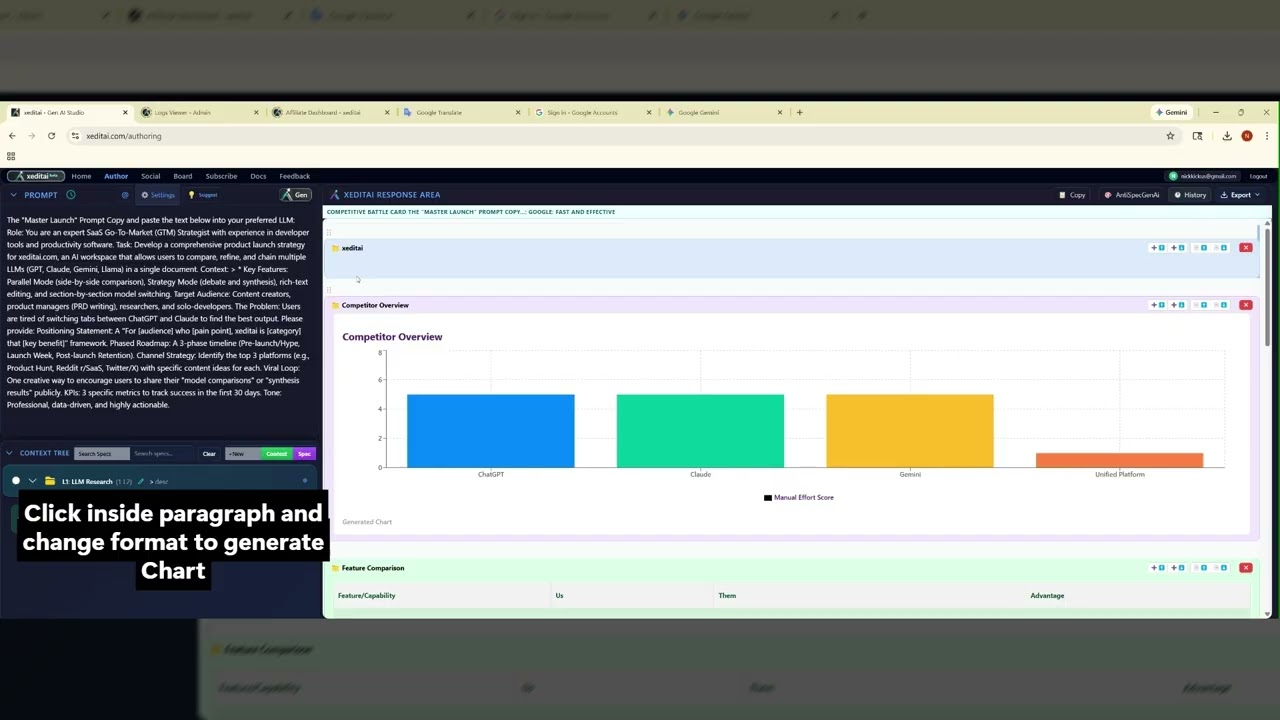Add section below Competitor Overview
The height and width of the screenshot is (720, 1280).
click(1177, 305)
